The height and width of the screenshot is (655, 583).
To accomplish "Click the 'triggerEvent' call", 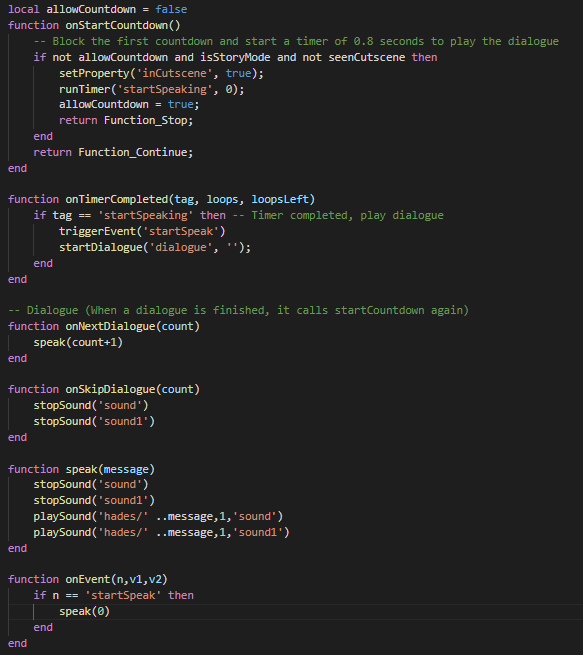I will tap(97, 231).
